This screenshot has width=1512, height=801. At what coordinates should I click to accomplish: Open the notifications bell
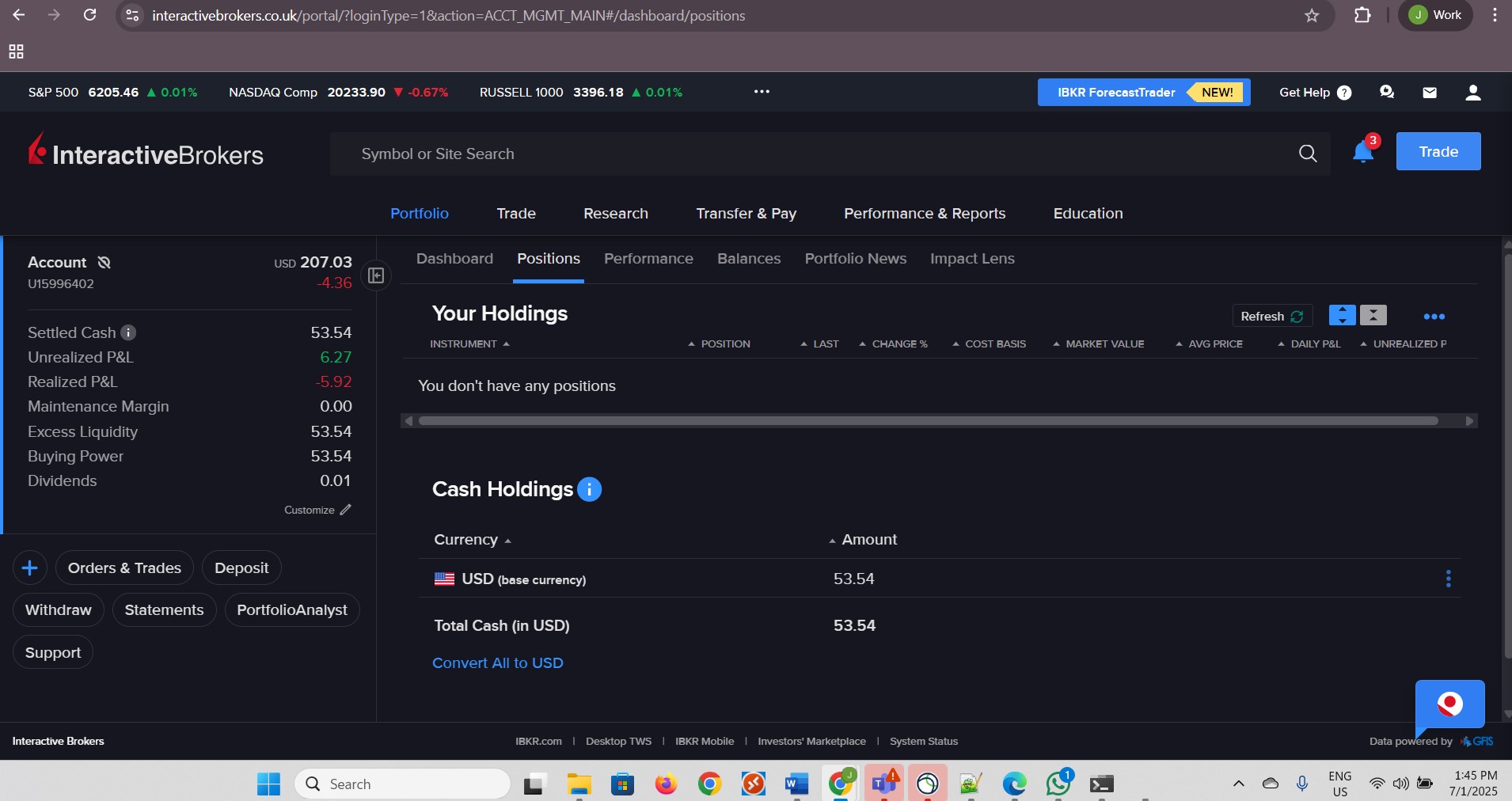pos(1362,151)
